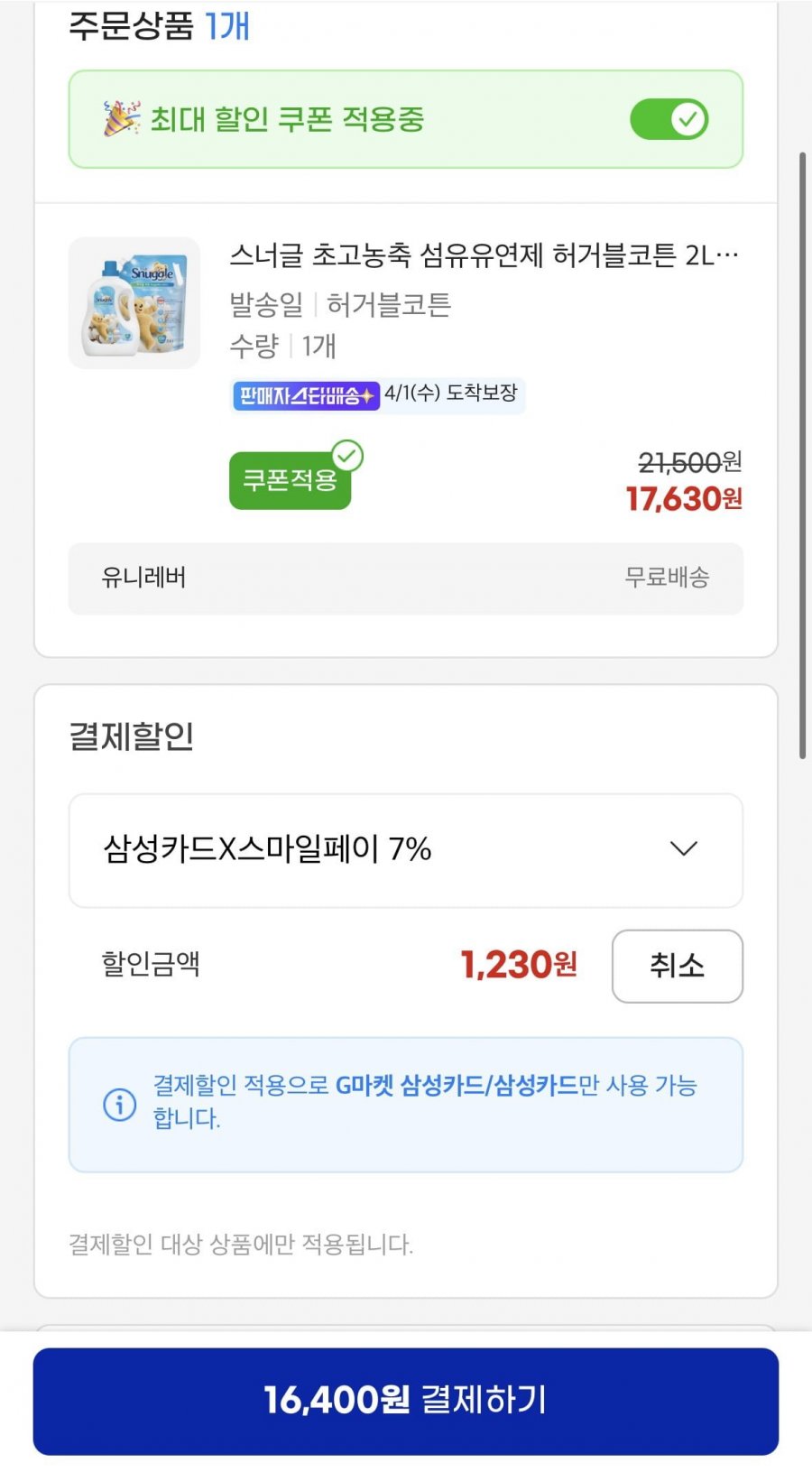Tap the 무료배송 shipping label

[667, 578]
